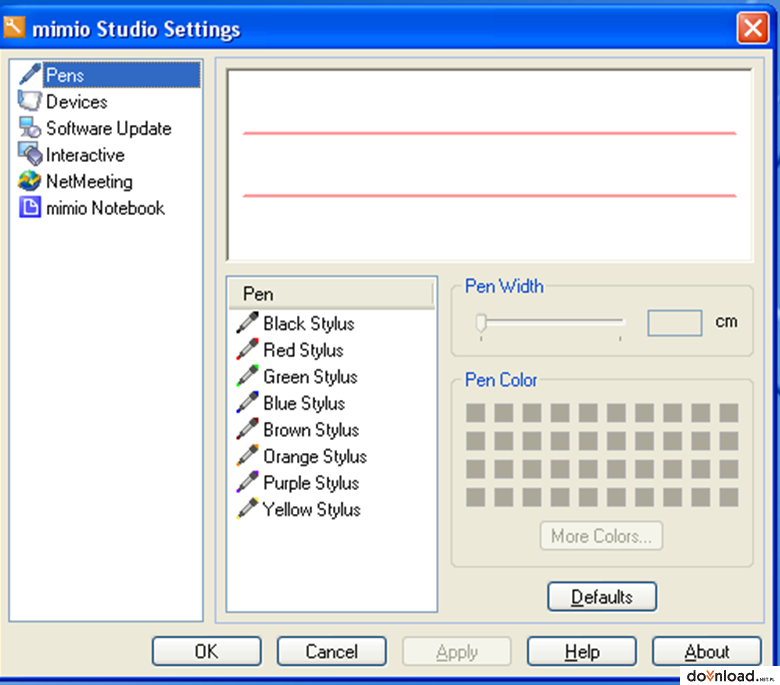Screen dimensions: 780x685
Task: Open mimio Notebook settings
Action: pos(105,208)
